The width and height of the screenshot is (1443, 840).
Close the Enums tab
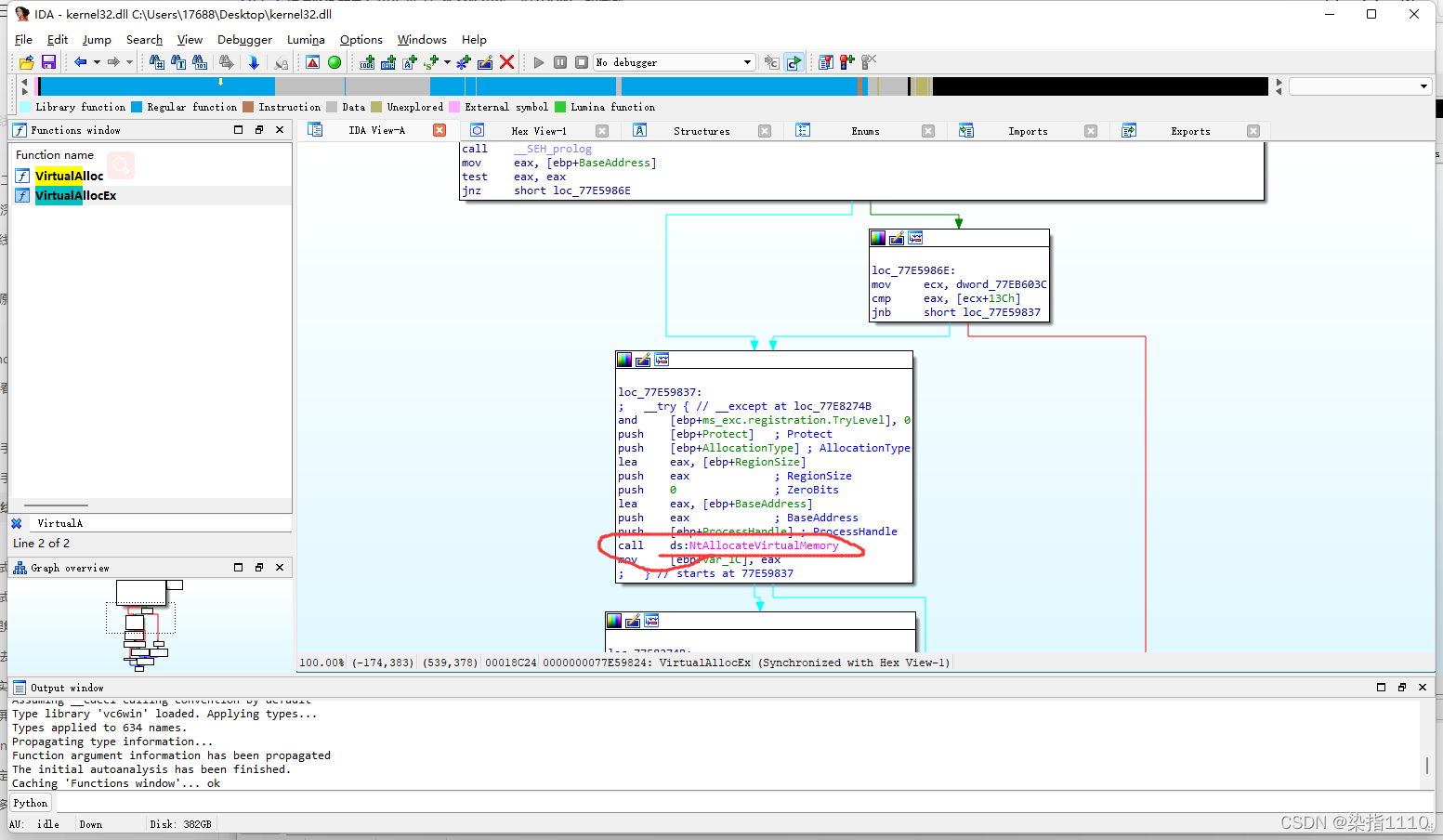coord(928,131)
